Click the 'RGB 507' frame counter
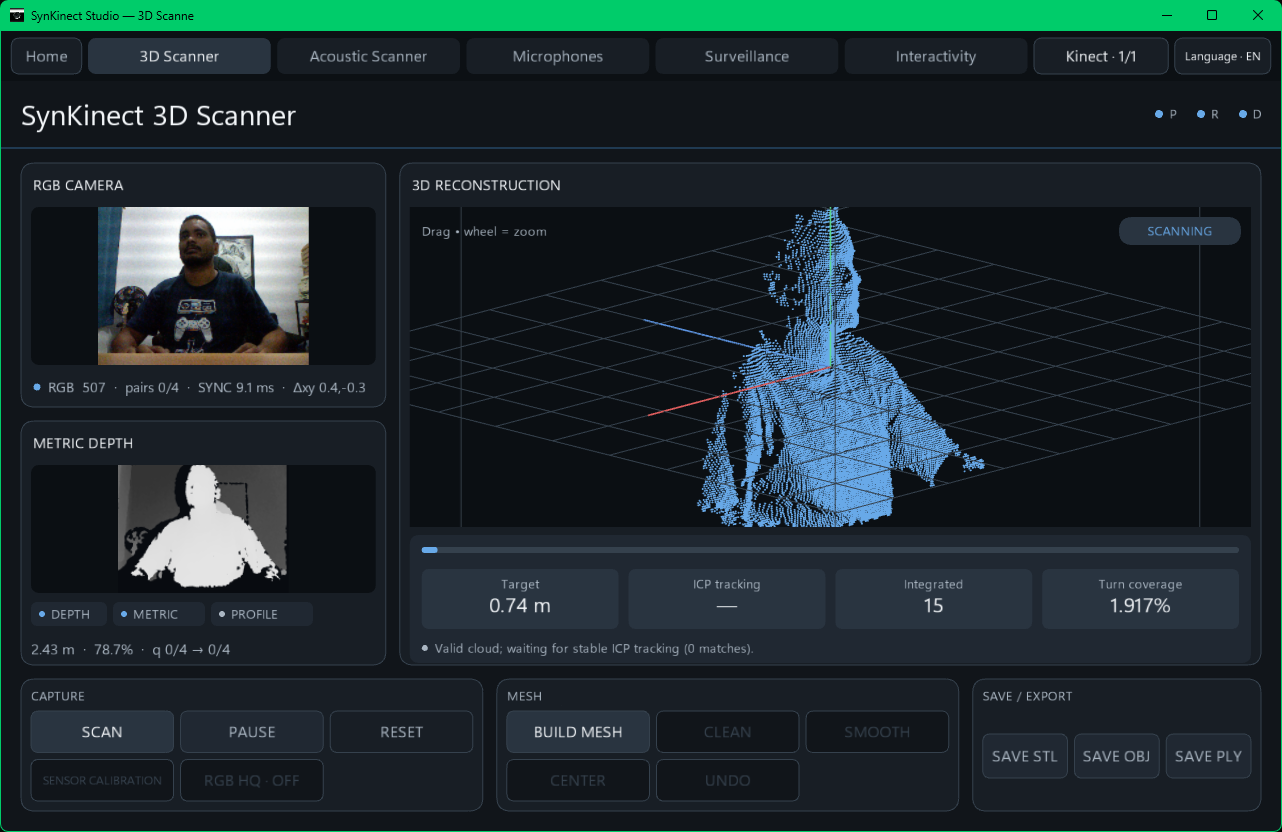Viewport: 1282px width, 832px height. click(x=77, y=387)
